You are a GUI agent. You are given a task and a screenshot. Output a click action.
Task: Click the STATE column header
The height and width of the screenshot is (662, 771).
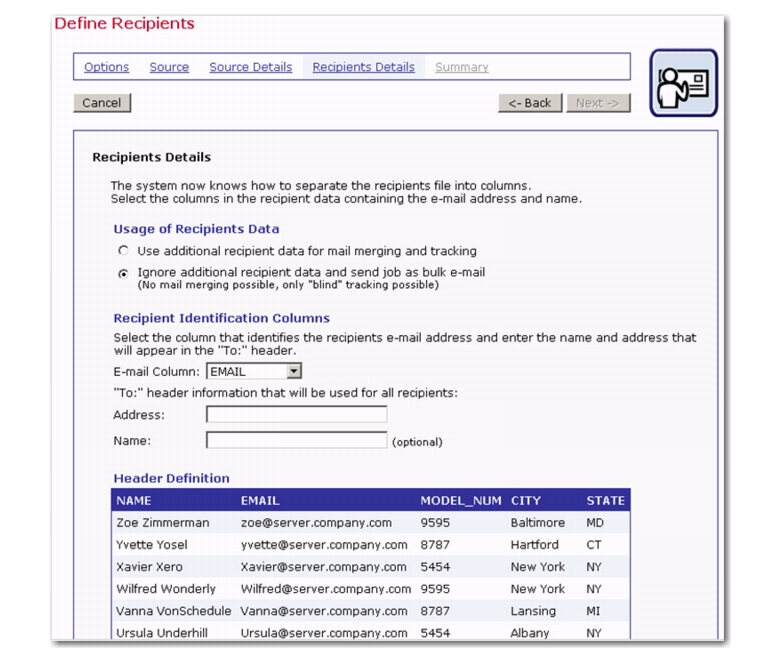click(x=605, y=501)
